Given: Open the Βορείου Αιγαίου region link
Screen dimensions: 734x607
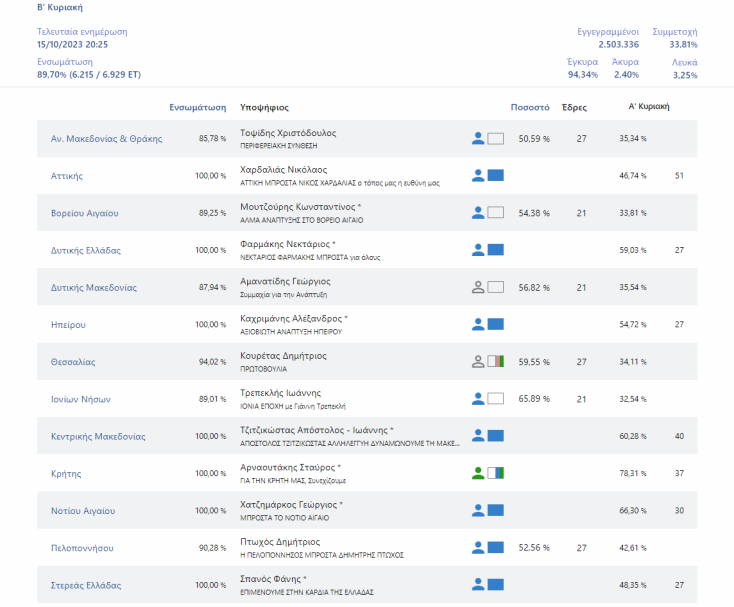Looking at the screenshot, I should (x=84, y=213).
